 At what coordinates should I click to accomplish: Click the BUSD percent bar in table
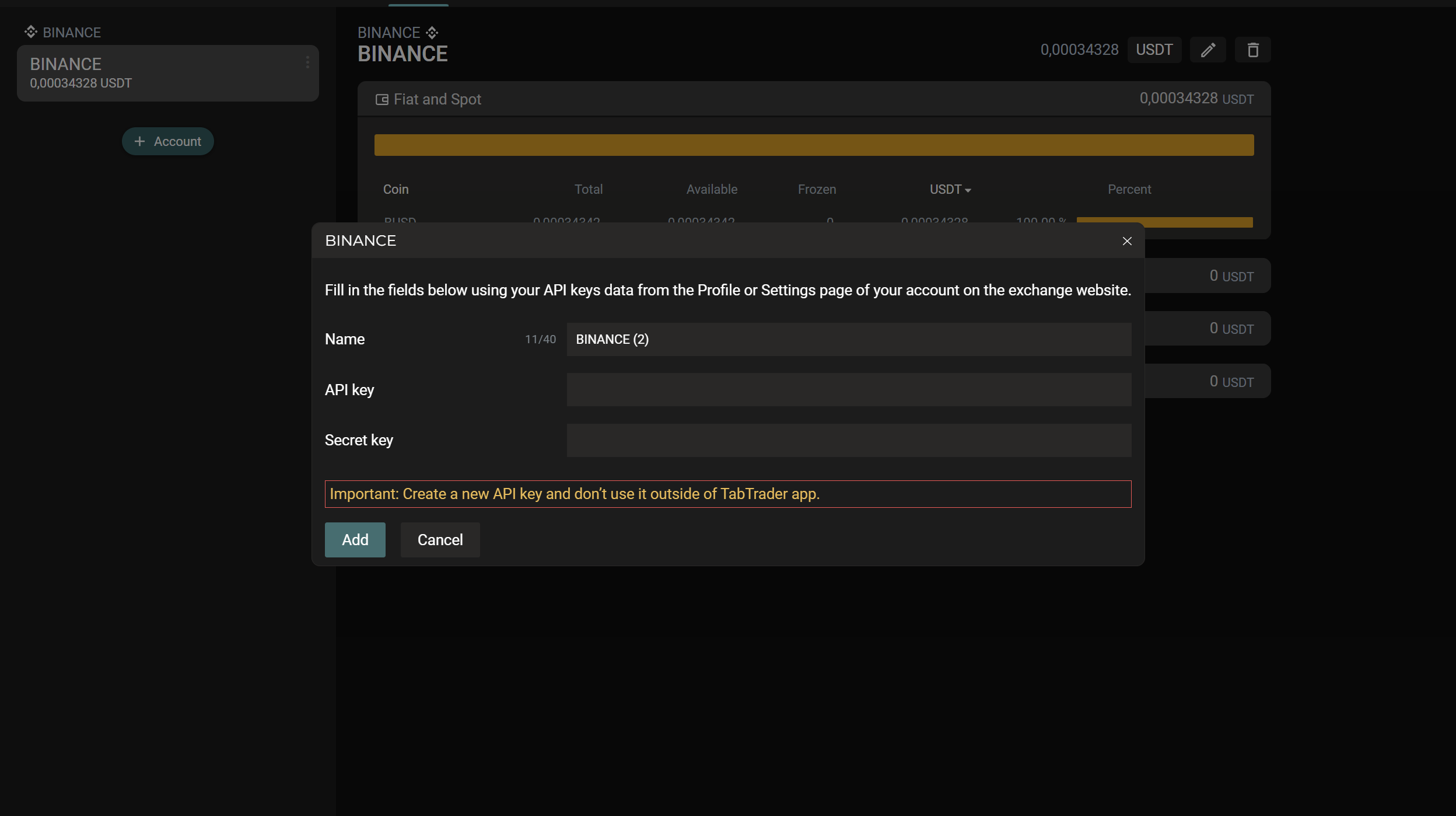[x=1165, y=222]
